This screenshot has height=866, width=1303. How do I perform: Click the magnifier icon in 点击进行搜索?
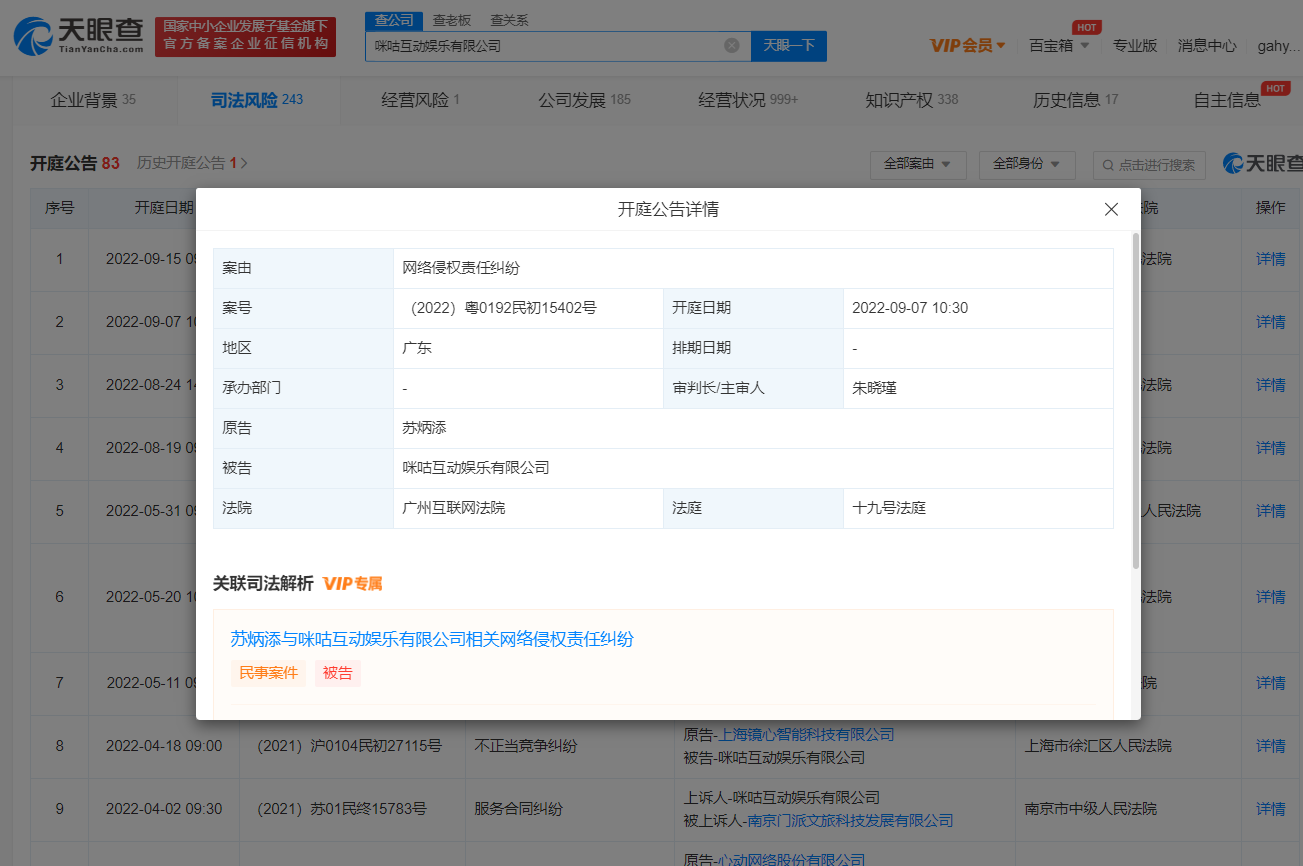pos(1109,165)
